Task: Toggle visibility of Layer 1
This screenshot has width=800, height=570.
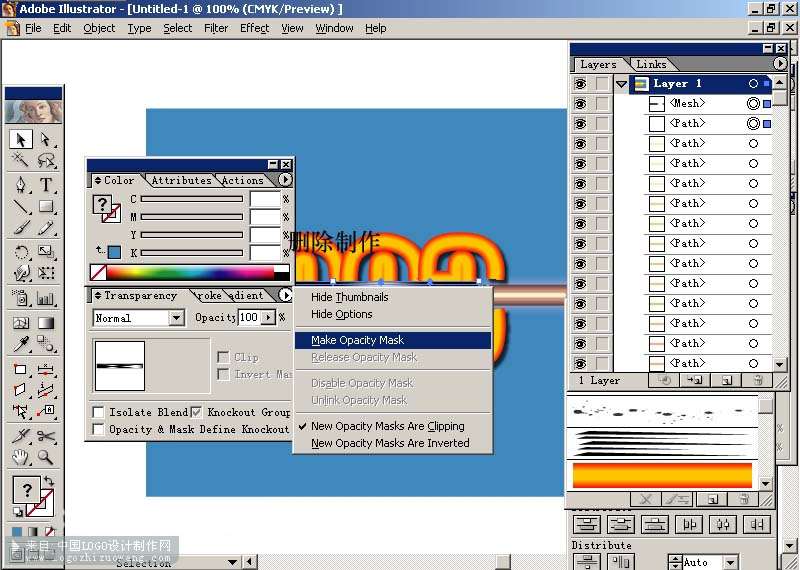Action: 580,84
